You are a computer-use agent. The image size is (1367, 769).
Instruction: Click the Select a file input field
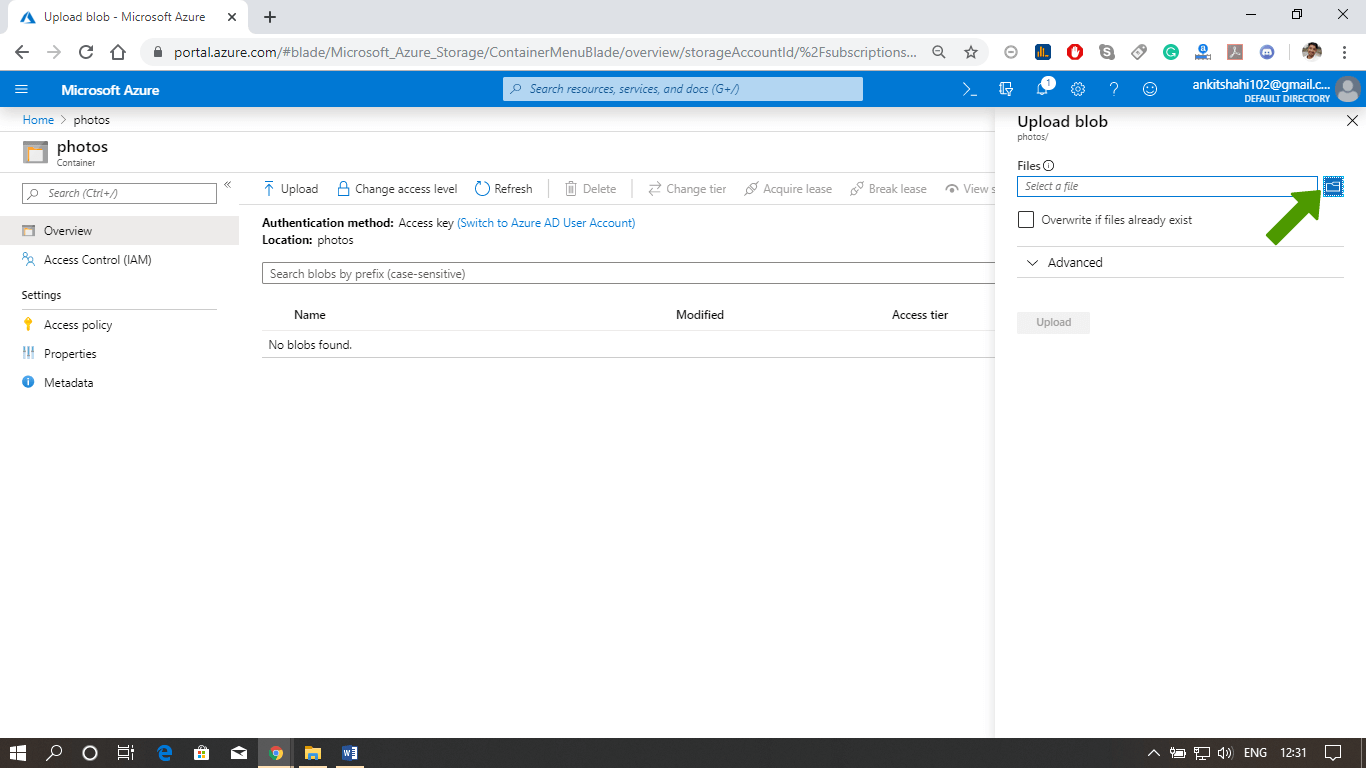(x=1166, y=186)
